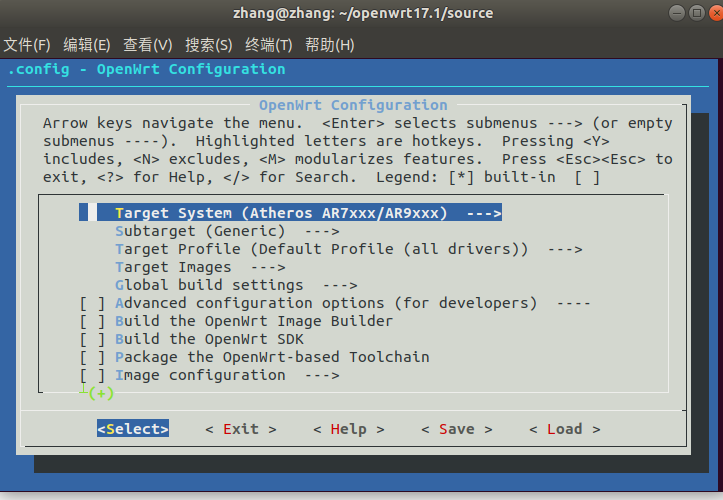Open the 编辑(E) menu
The image size is (723, 500).
(x=87, y=45)
